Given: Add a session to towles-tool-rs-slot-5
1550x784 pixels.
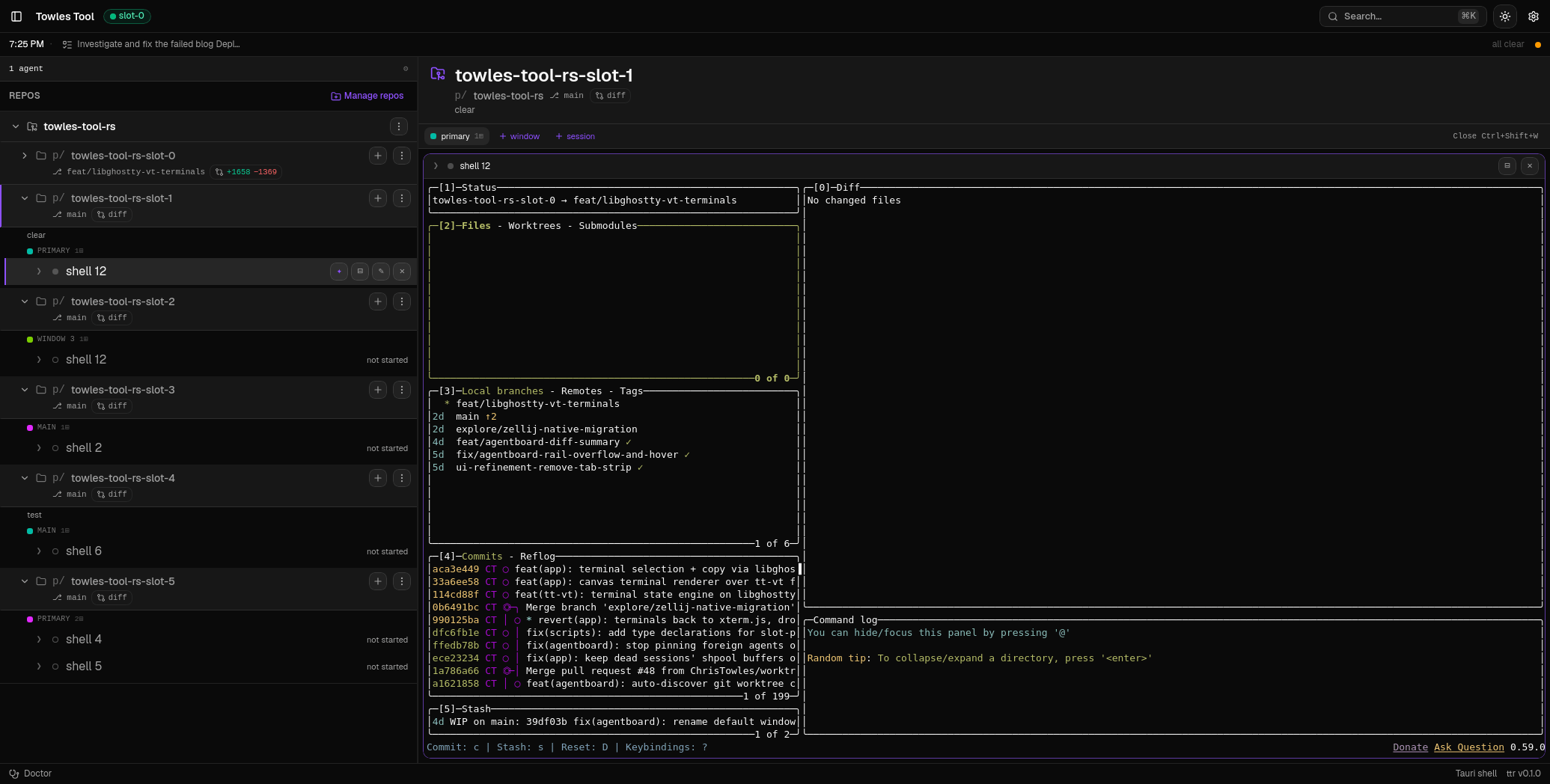Looking at the screenshot, I should point(378,581).
